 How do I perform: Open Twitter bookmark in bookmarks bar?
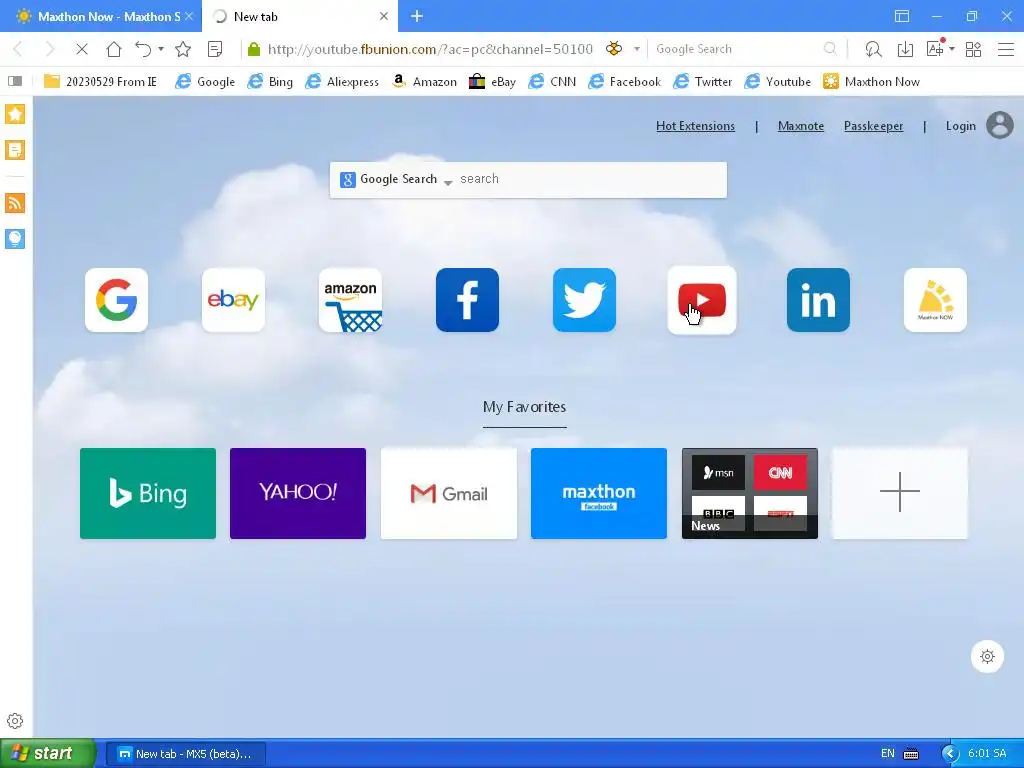pyautogui.click(x=703, y=81)
